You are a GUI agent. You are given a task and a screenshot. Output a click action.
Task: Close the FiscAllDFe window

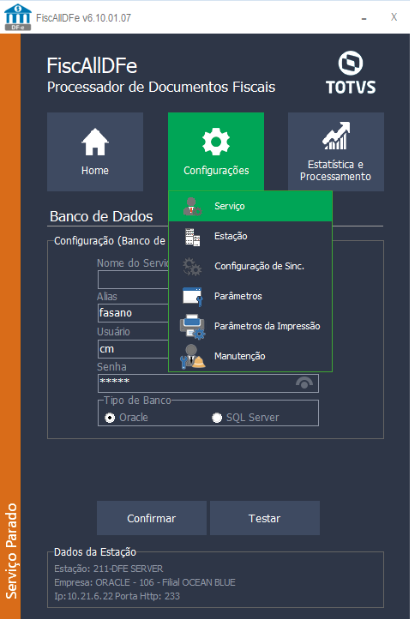tap(394, 17)
